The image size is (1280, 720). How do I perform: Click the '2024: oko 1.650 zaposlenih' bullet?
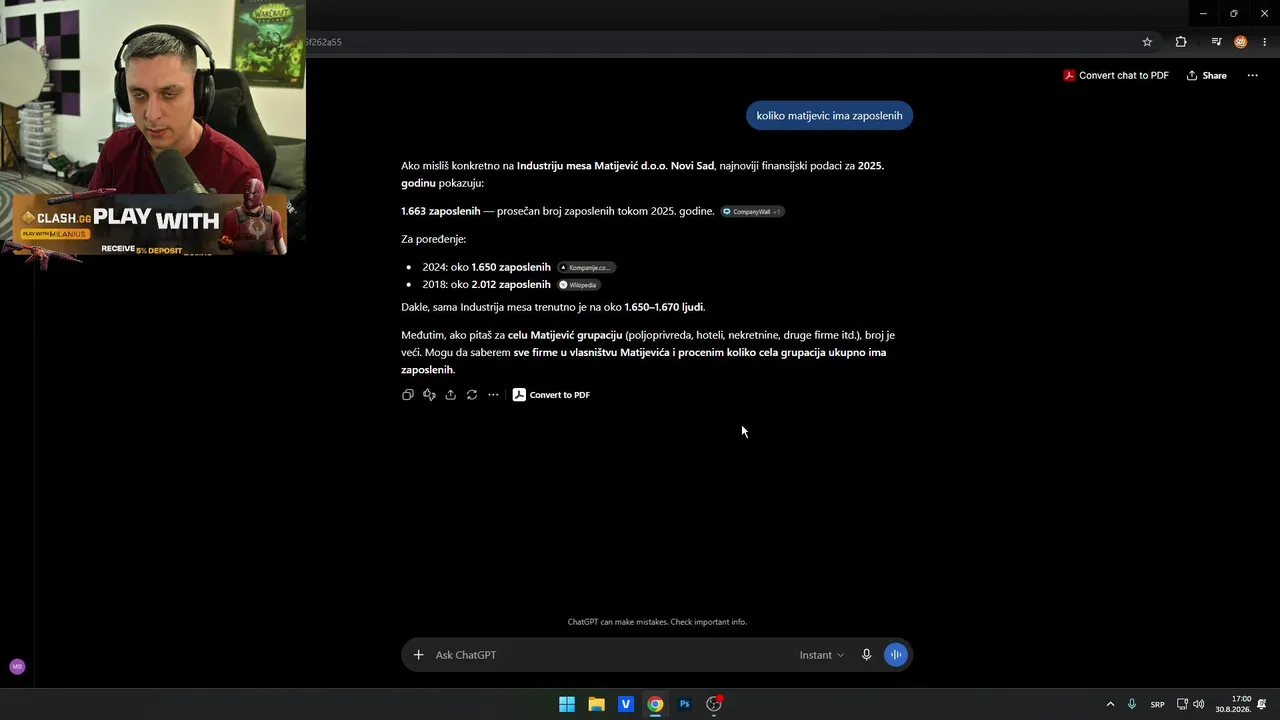pos(486,268)
